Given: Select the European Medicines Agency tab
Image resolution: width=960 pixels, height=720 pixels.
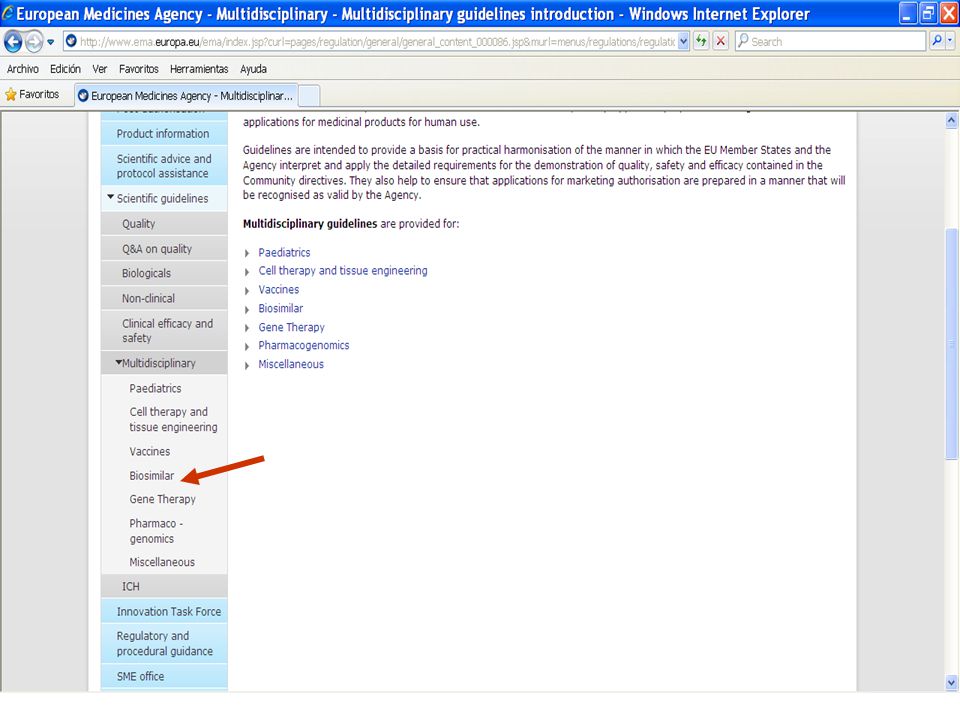Looking at the screenshot, I should (x=186, y=96).
